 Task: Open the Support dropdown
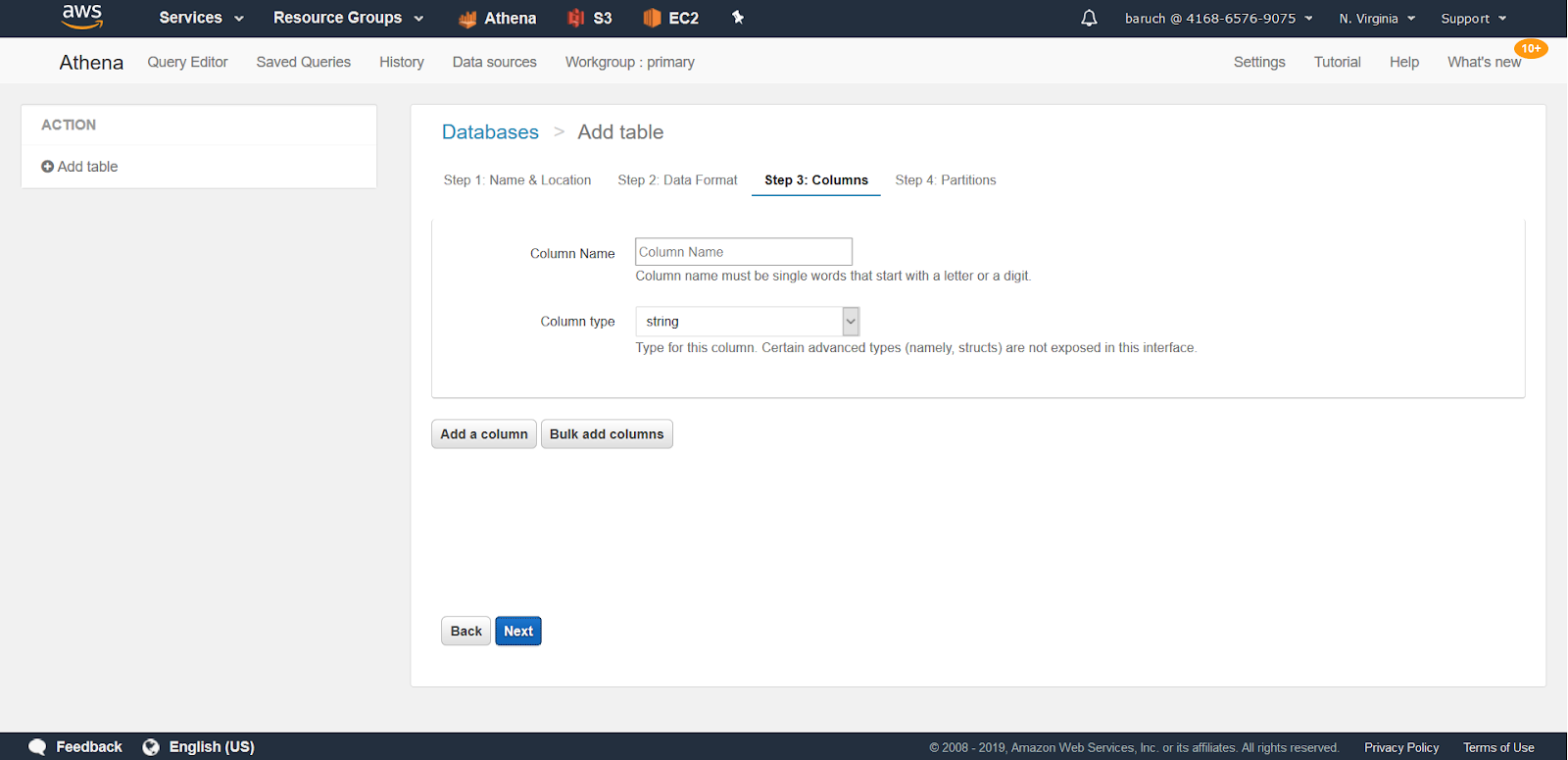tap(1473, 18)
